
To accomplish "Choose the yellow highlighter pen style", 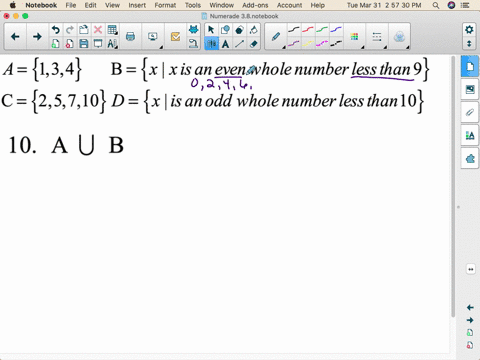I will click(308, 43).
